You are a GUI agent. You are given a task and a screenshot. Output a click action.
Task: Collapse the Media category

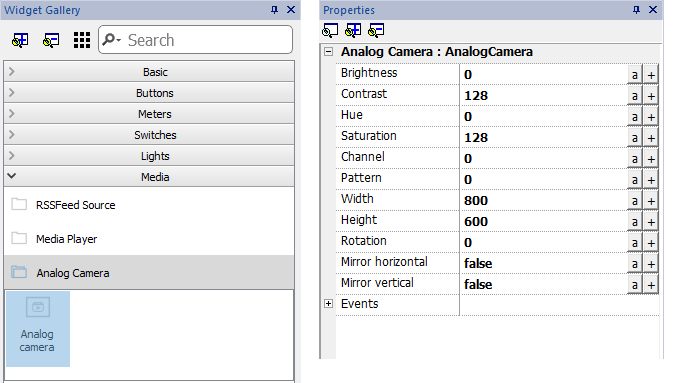149,177
